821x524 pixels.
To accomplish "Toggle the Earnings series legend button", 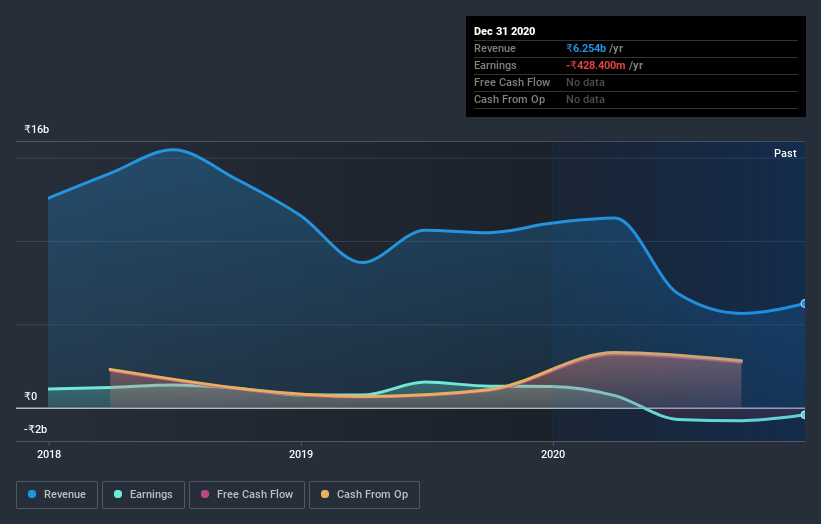I will (x=143, y=495).
